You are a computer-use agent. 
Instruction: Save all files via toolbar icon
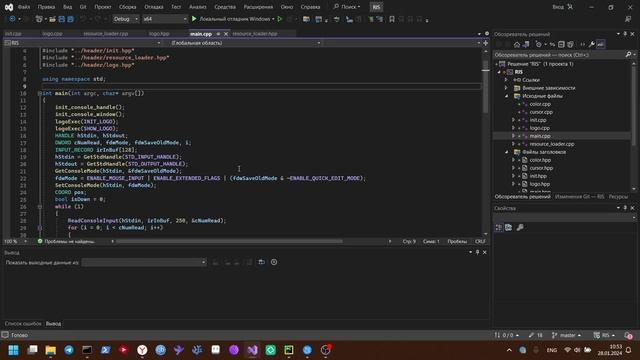pyautogui.click(x=71, y=19)
